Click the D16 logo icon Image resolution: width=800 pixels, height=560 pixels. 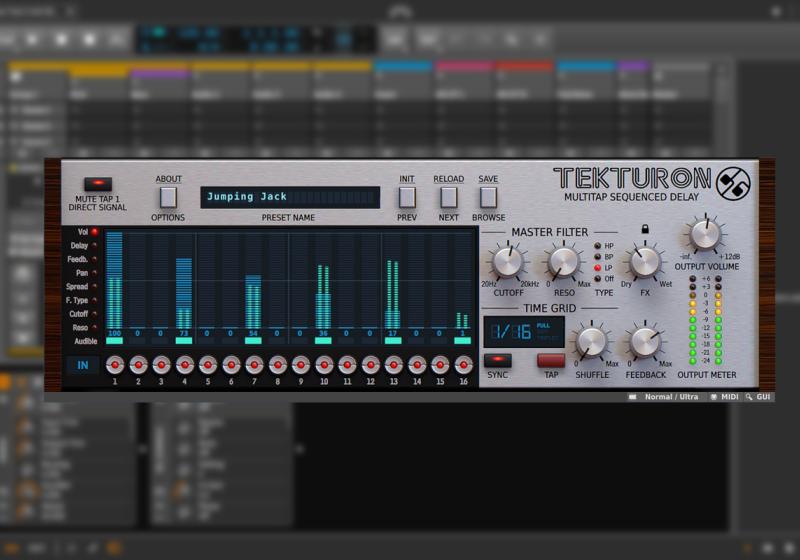pos(734,181)
